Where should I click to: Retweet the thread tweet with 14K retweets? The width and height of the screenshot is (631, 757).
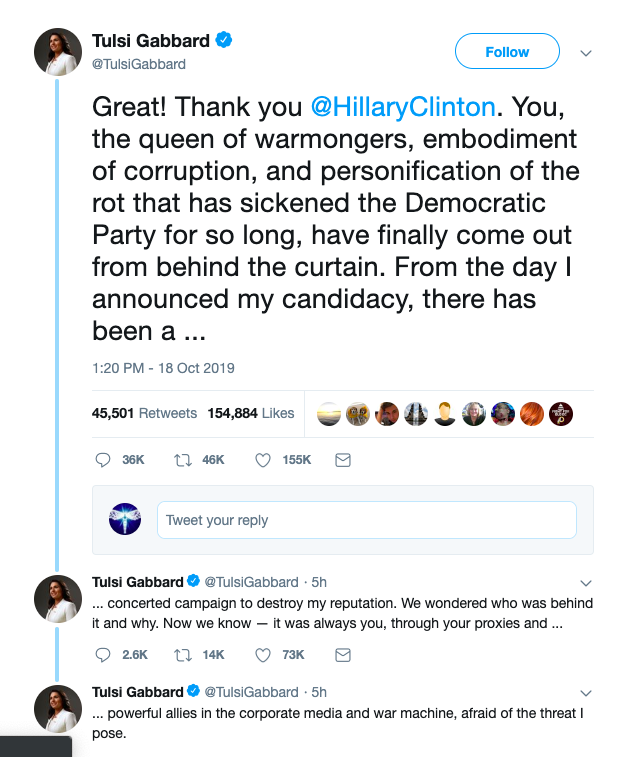point(183,655)
